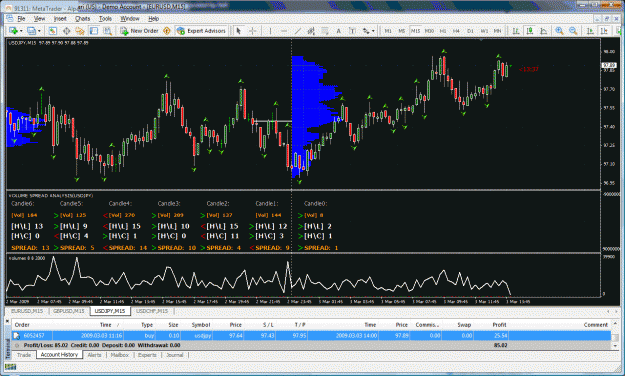Switch to bar chart icon

(x=516, y=31)
